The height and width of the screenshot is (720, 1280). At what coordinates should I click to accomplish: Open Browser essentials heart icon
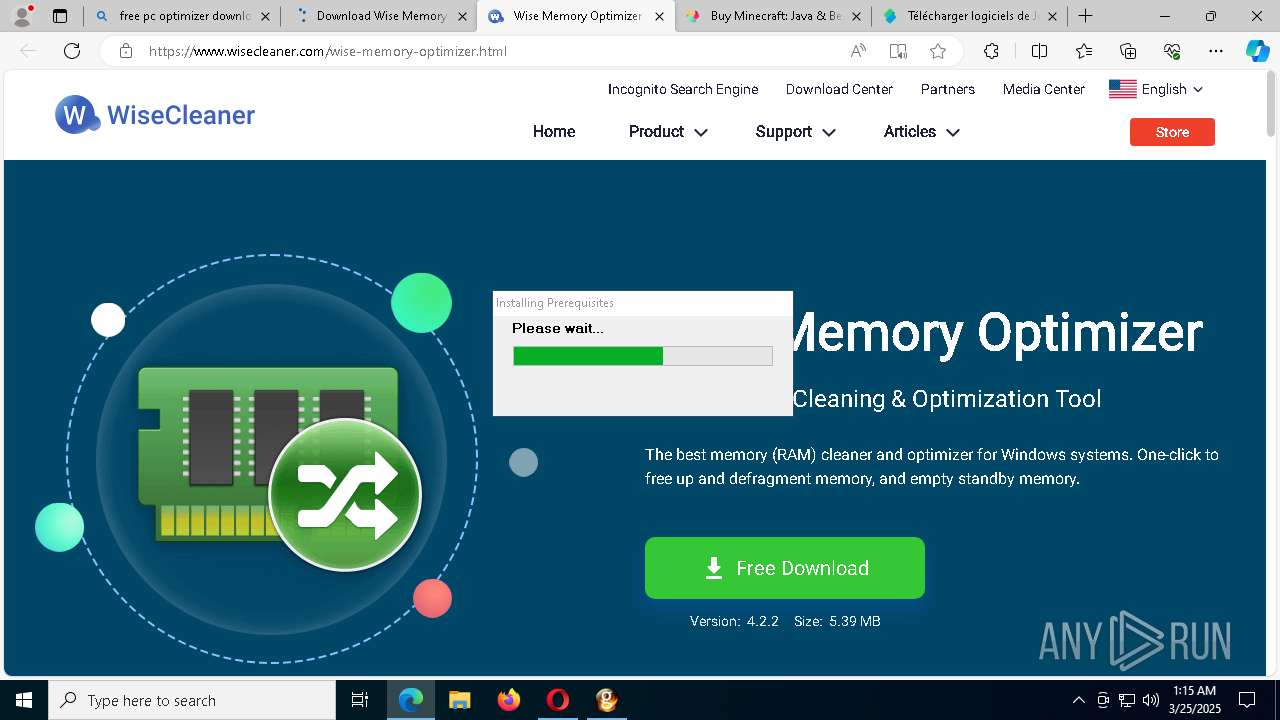coord(1172,51)
